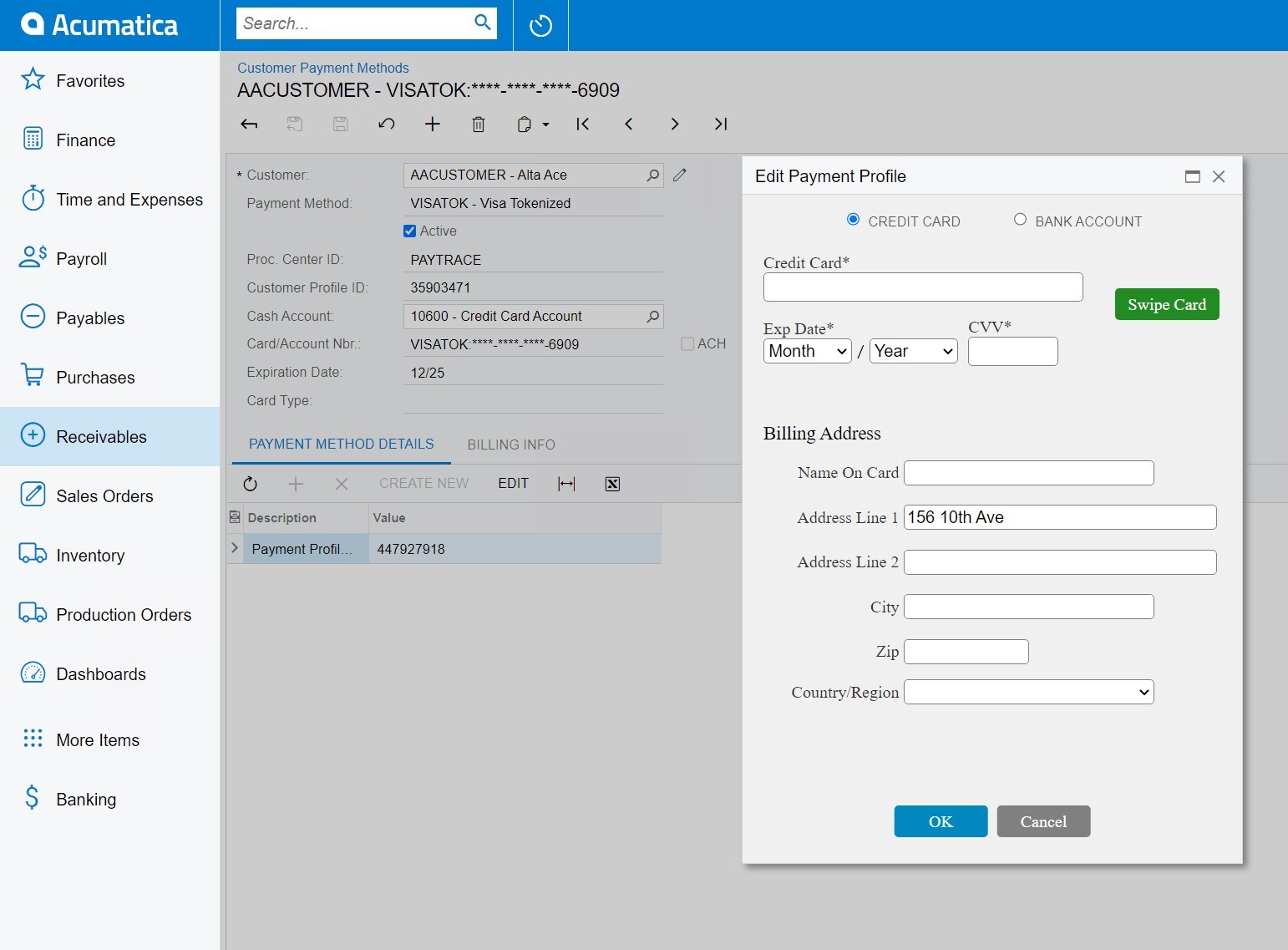Open the Purchases workspace
1288x950 pixels.
point(109,377)
